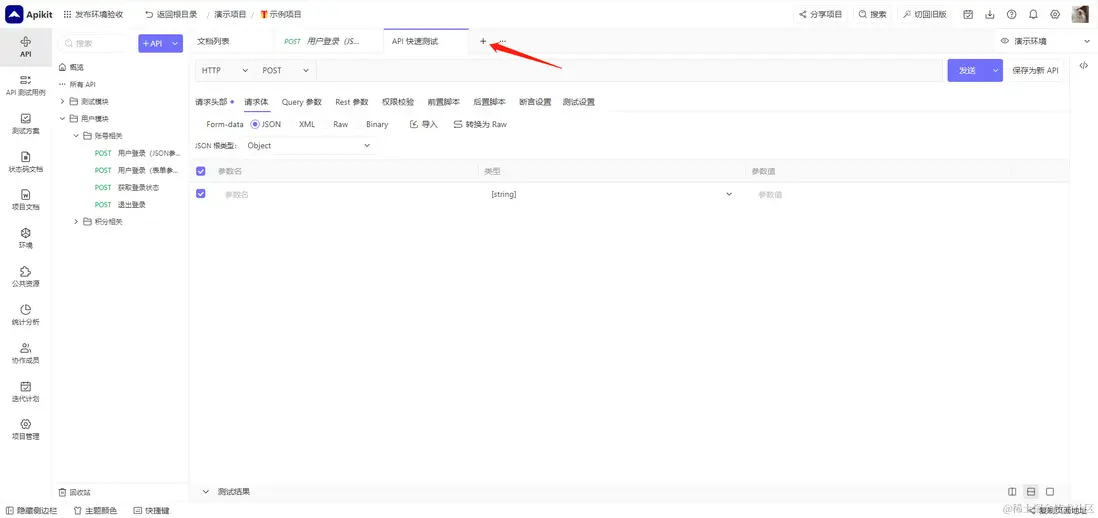Select Form-data body format

click(225, 124)
